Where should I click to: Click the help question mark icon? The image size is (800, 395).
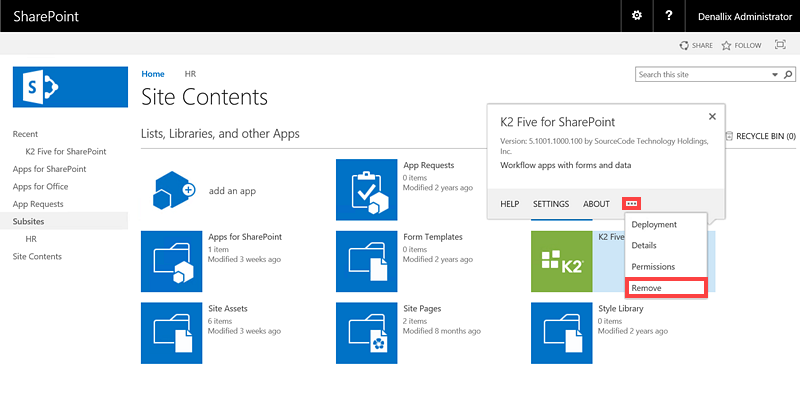pyautogui.click(x=669, y=16)
